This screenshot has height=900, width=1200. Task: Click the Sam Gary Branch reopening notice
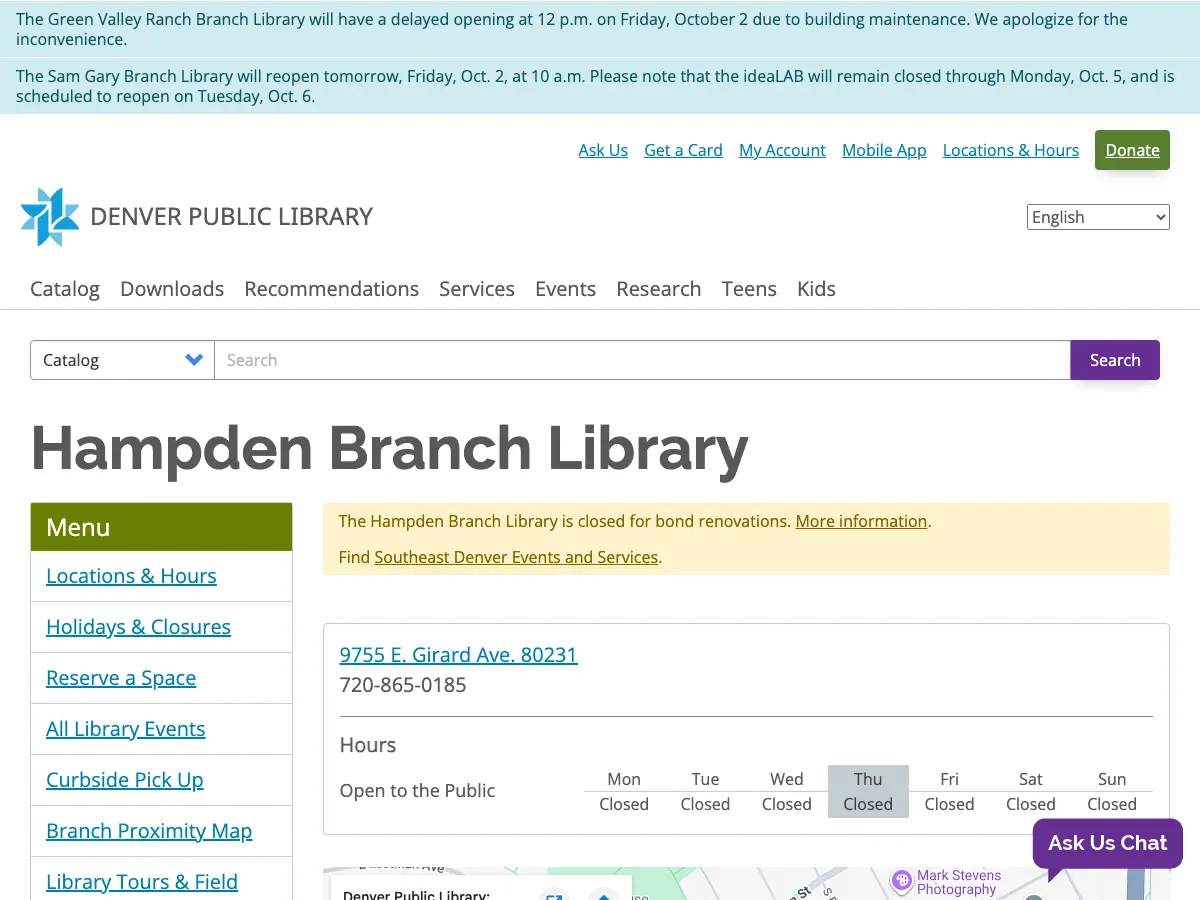[x=600, y=86]
